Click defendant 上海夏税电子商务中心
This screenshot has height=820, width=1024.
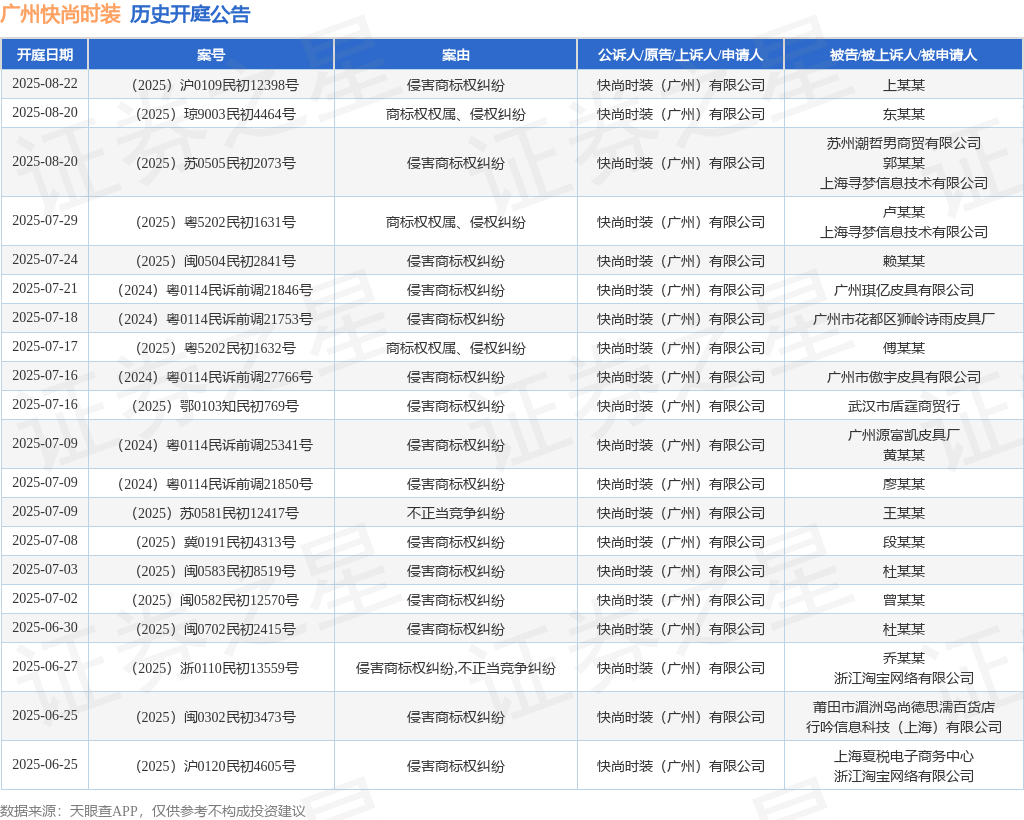pyautogui.click(x=904, y=756)
